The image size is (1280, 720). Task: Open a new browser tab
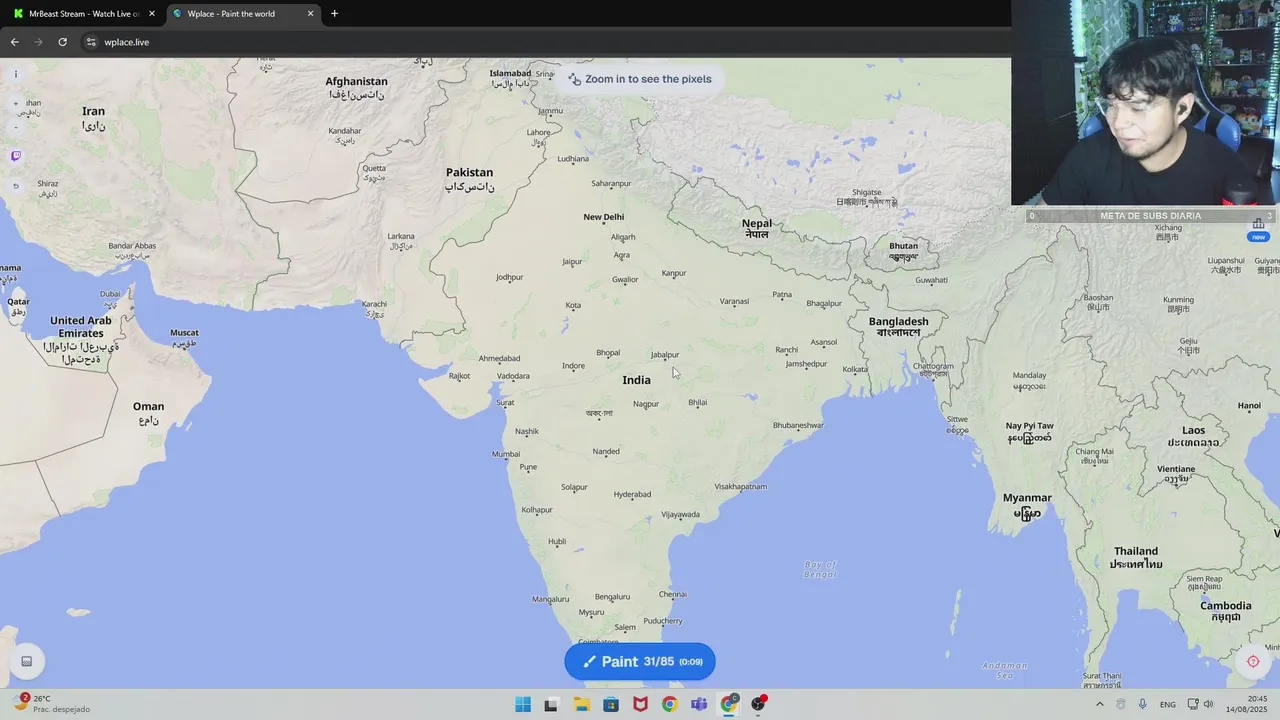coord(334,14)
